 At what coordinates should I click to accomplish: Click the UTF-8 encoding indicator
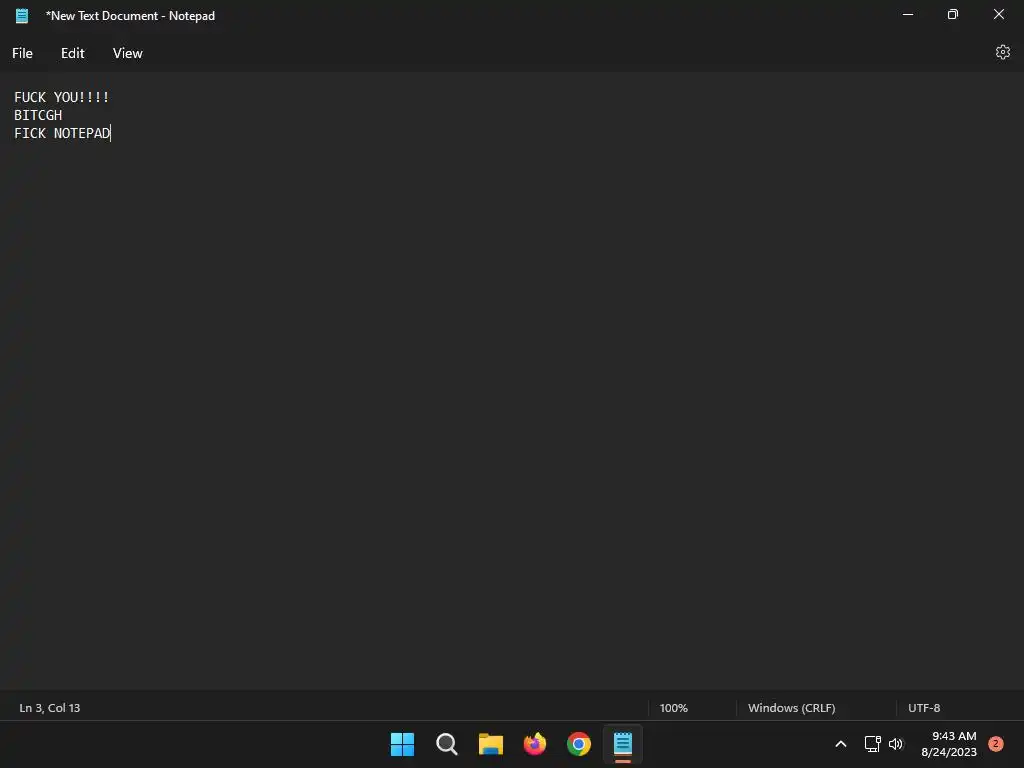[924, 708]
